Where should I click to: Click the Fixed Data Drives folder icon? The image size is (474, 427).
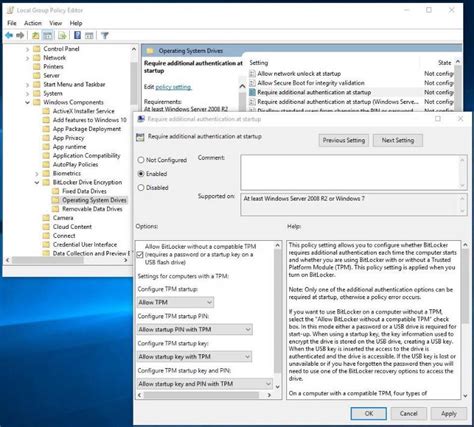[56, 191]
